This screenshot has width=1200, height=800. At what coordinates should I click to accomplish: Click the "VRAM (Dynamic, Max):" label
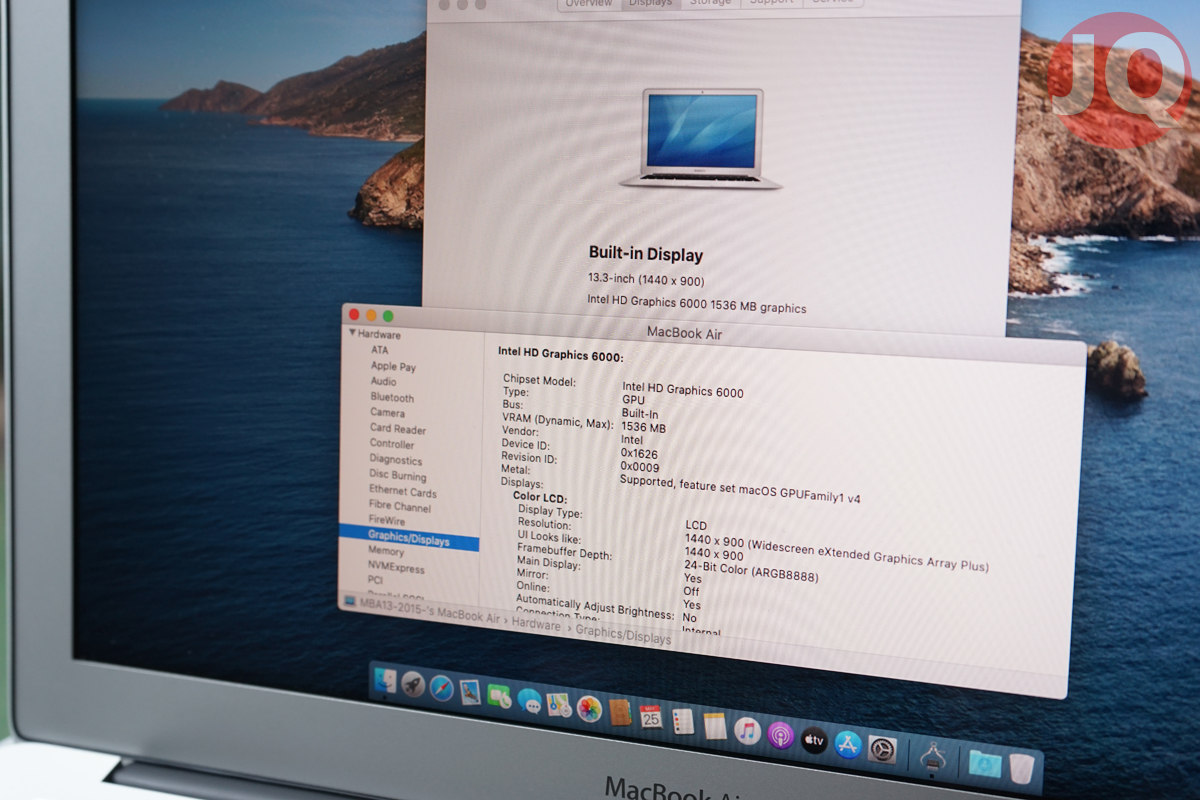coord(558,422)
